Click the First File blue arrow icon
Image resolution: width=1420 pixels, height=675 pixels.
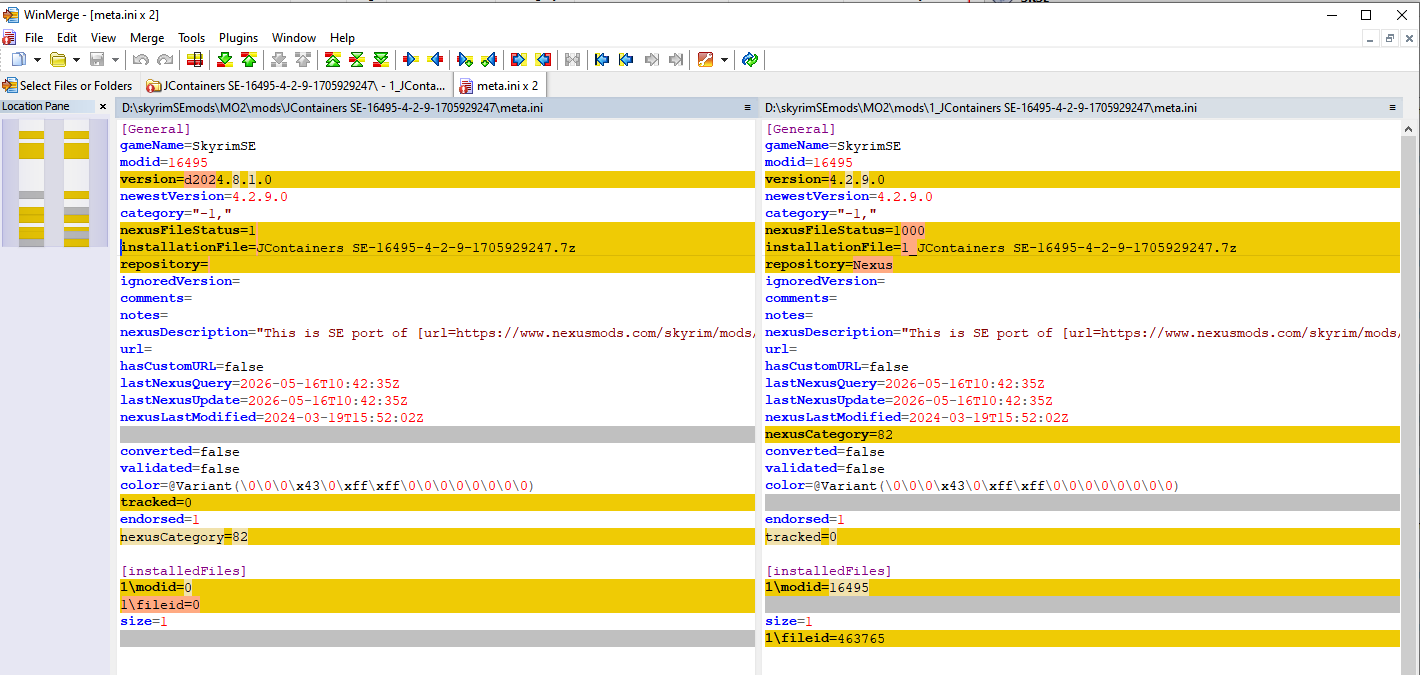(x=602, y=60)
